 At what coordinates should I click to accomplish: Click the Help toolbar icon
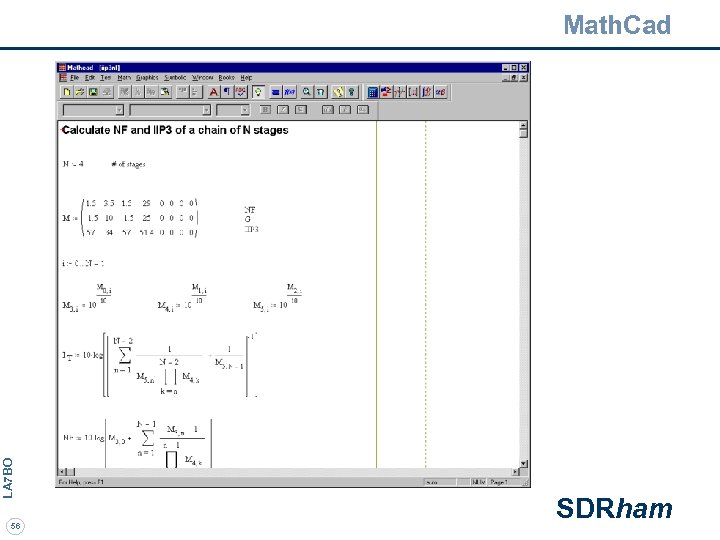coord(351,92)
